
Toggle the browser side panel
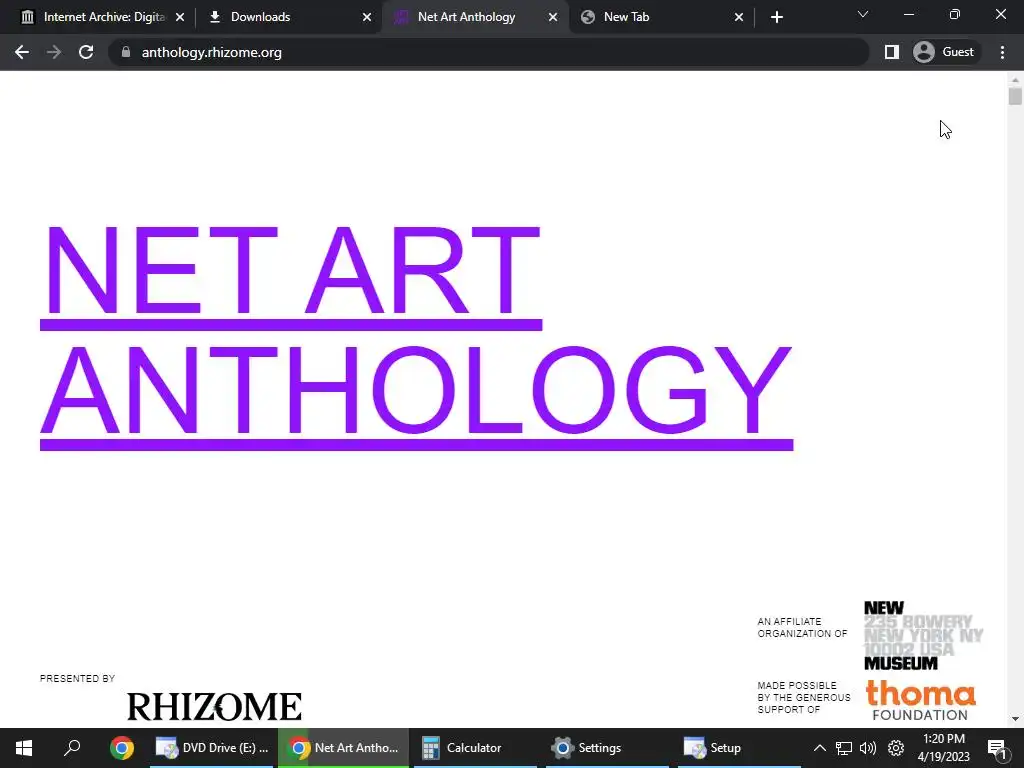(891, 52)
